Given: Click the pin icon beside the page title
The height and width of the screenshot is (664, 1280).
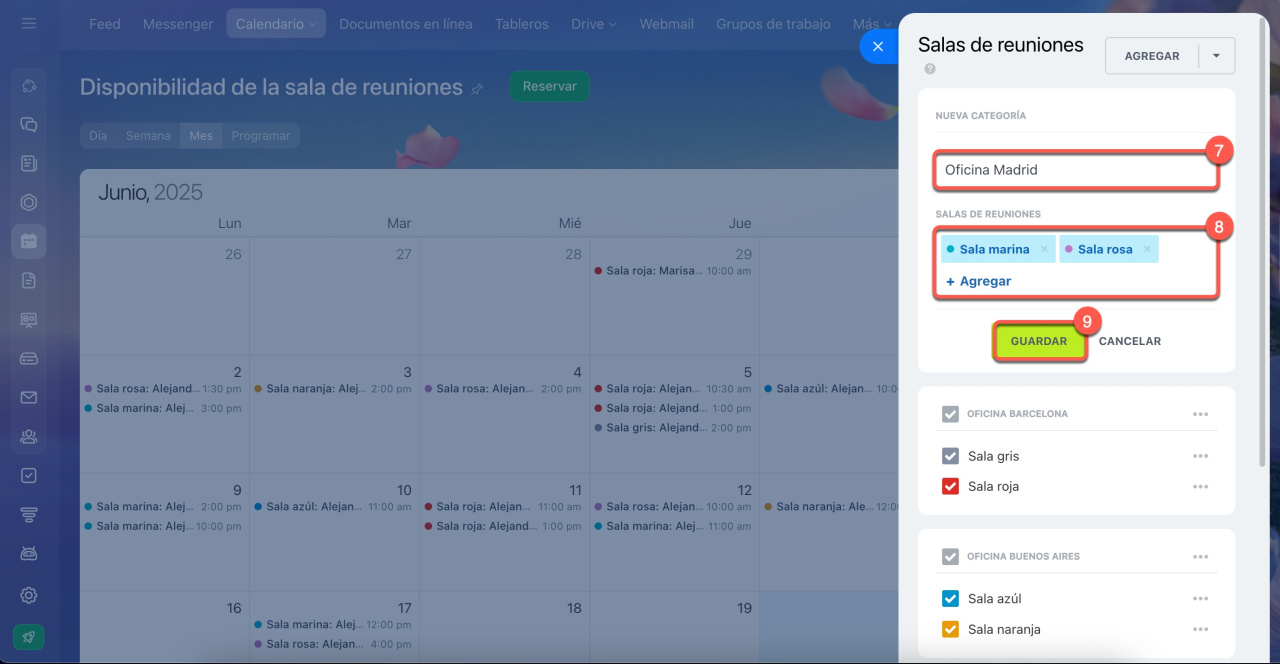Looking at the screenshot, I should 477,89.
